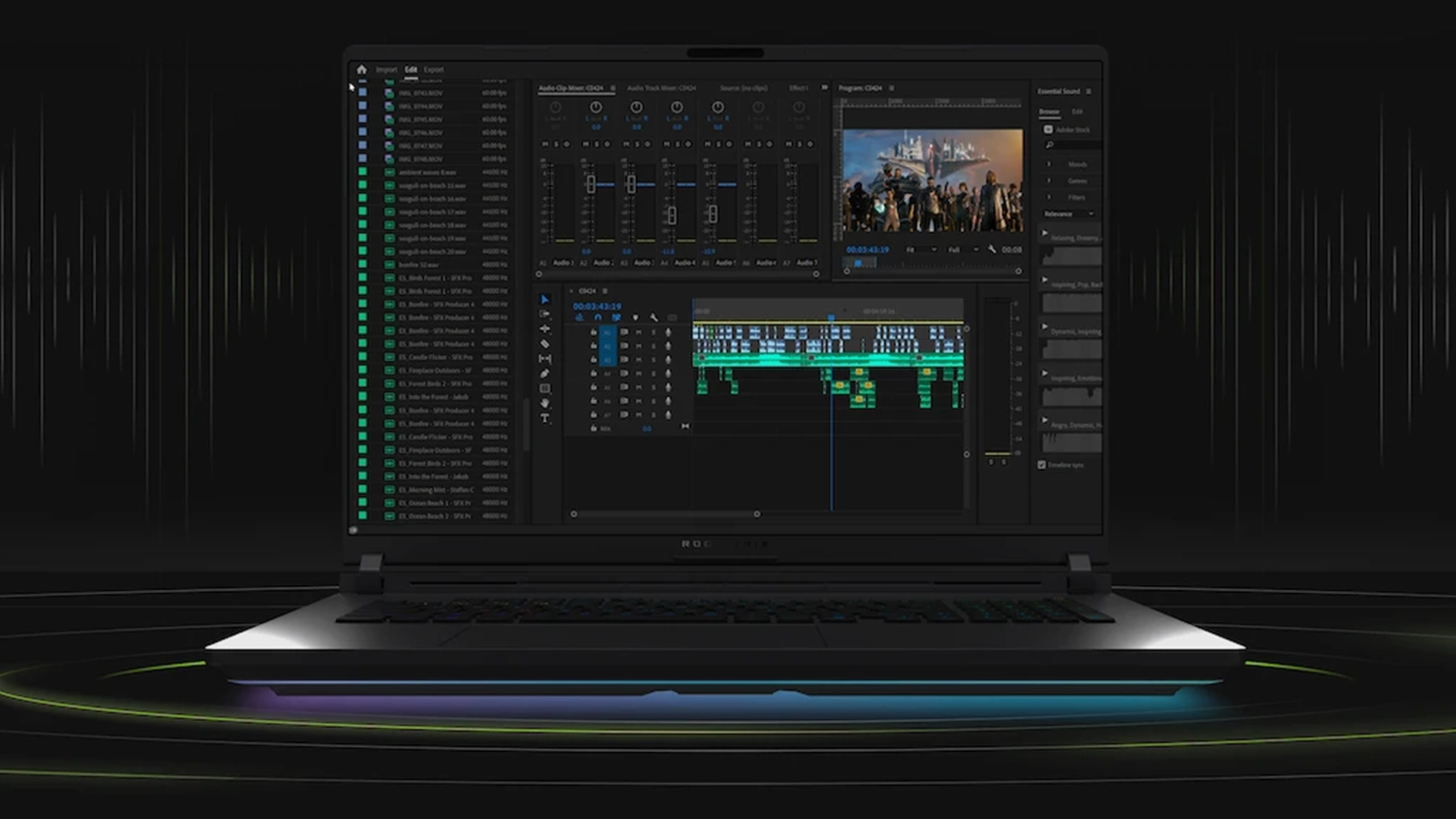Open Timeline Display Settings wrench
The height and width of the screenshot is (819, 1456).
[654, 317]
